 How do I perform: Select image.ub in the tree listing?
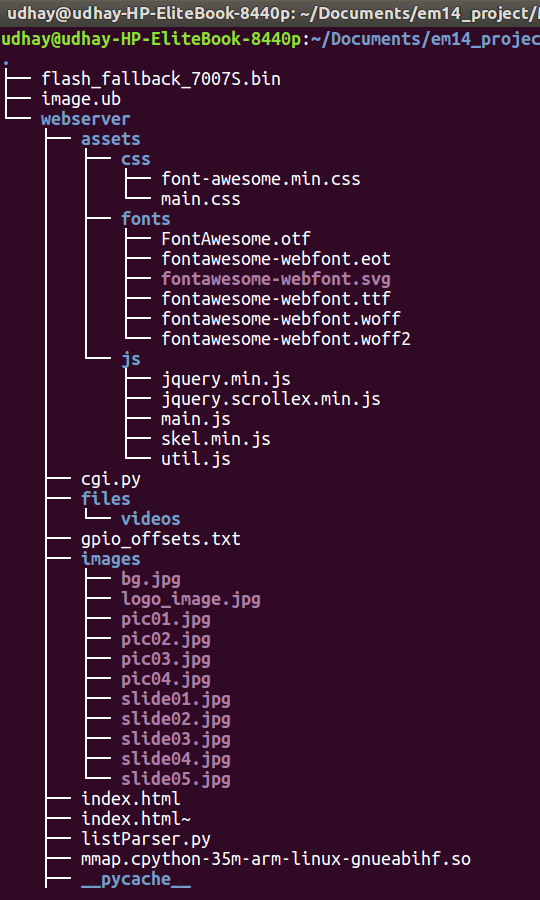click(x=81, y=99)
